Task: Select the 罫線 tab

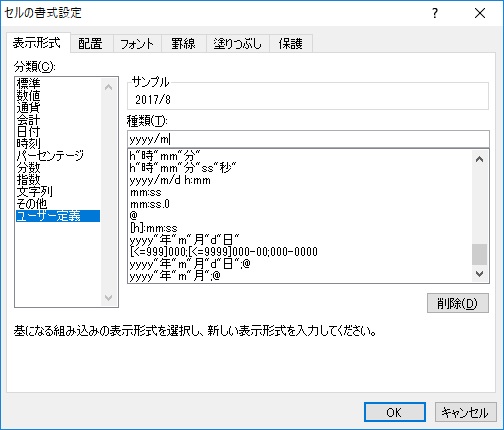Action: point(184,43)
